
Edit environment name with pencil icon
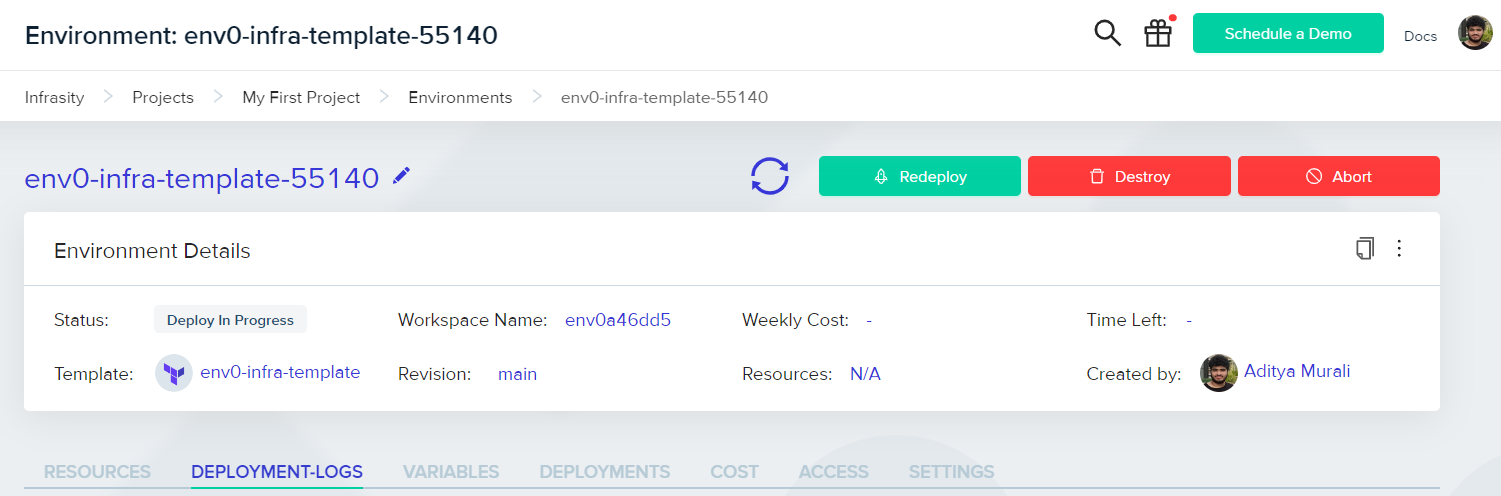coord(401,176)
